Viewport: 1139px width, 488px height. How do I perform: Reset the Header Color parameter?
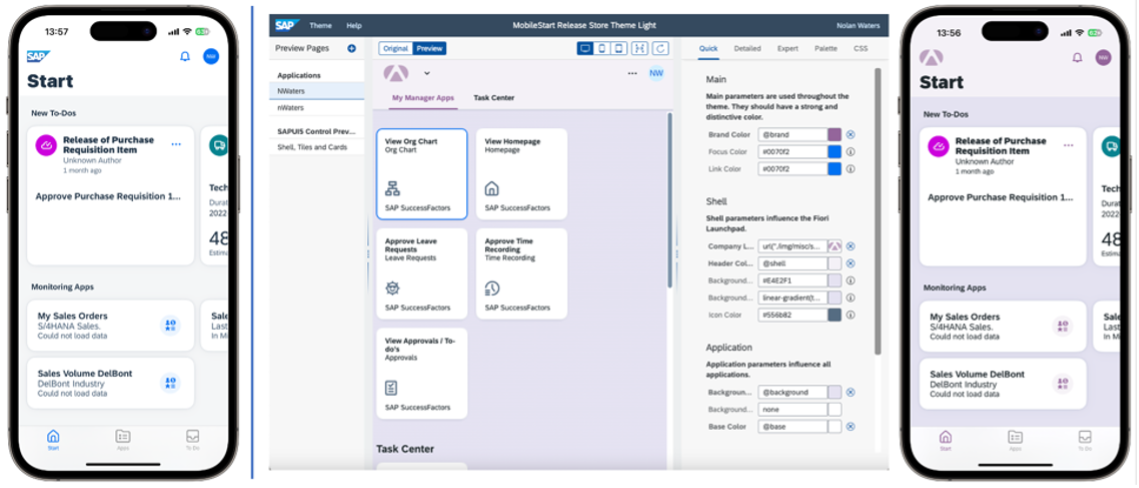click(x=851, y=264)
